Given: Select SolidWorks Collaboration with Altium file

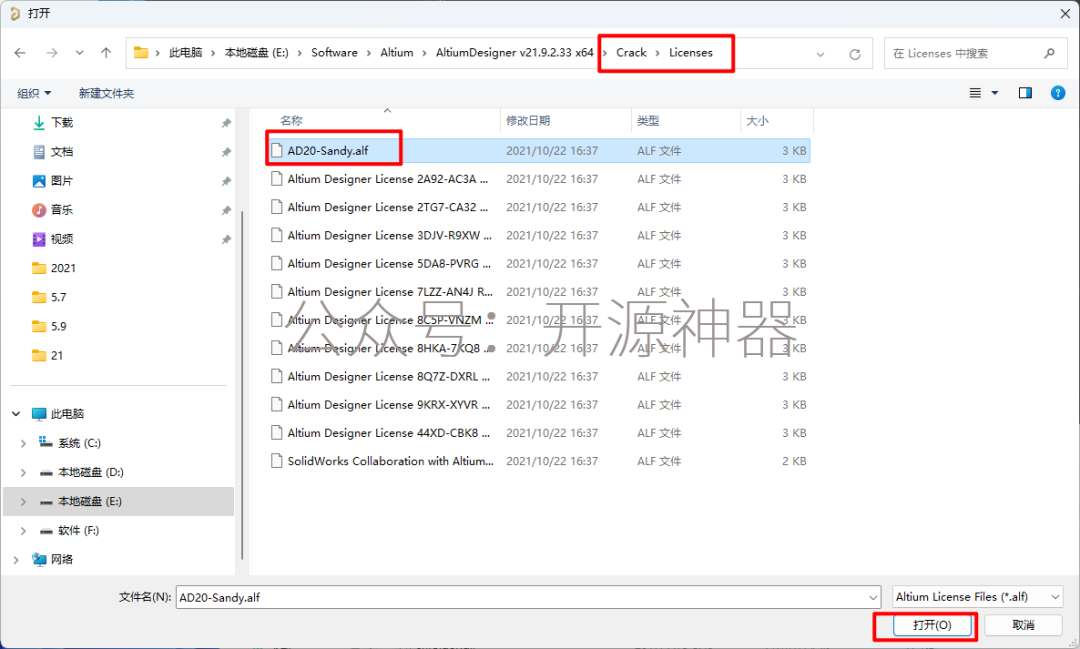Looking at the screenshot, I should 538,462.
